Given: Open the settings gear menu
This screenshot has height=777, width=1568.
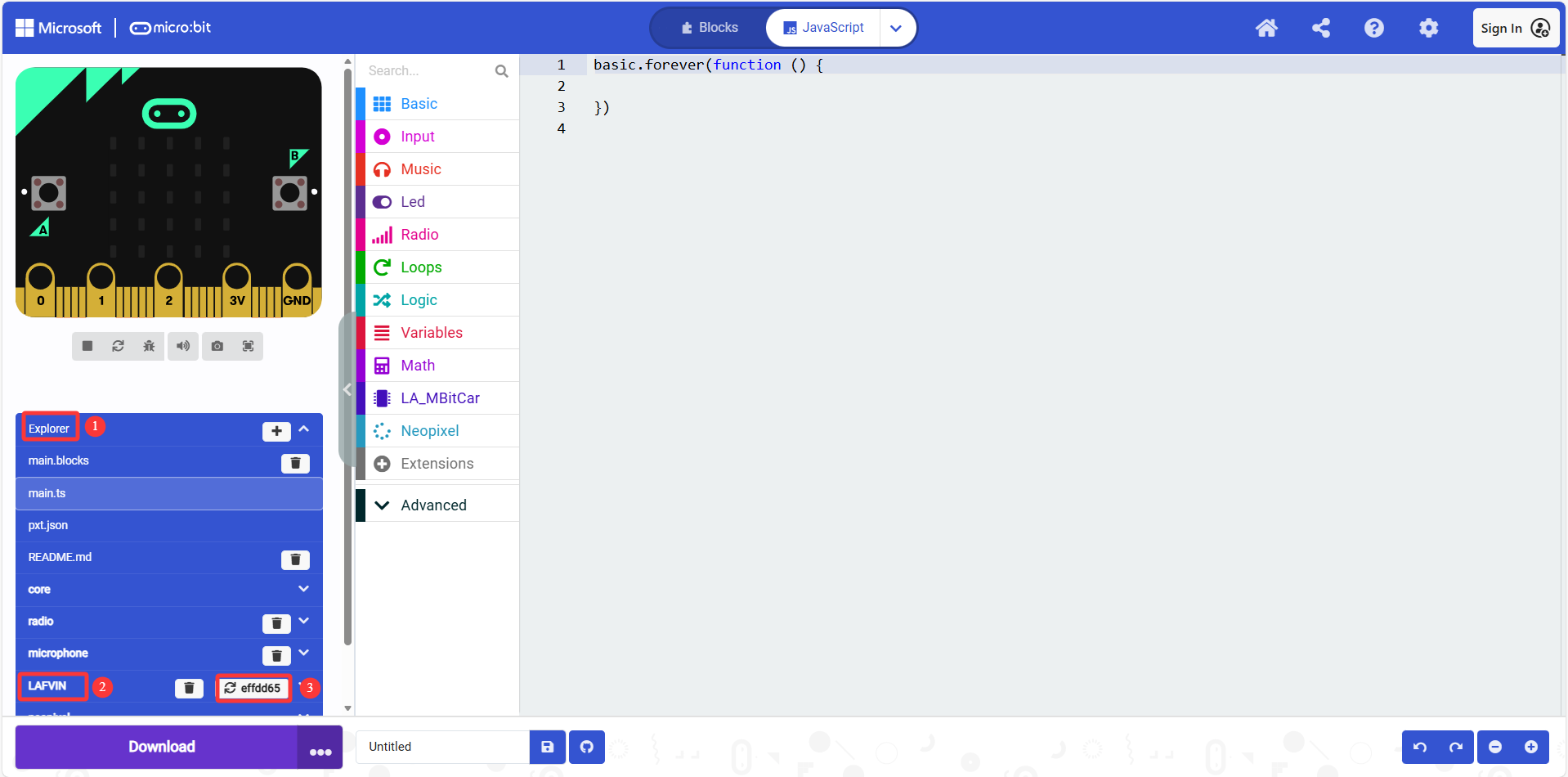Looking at the screenshot, I should (1428, 28).
